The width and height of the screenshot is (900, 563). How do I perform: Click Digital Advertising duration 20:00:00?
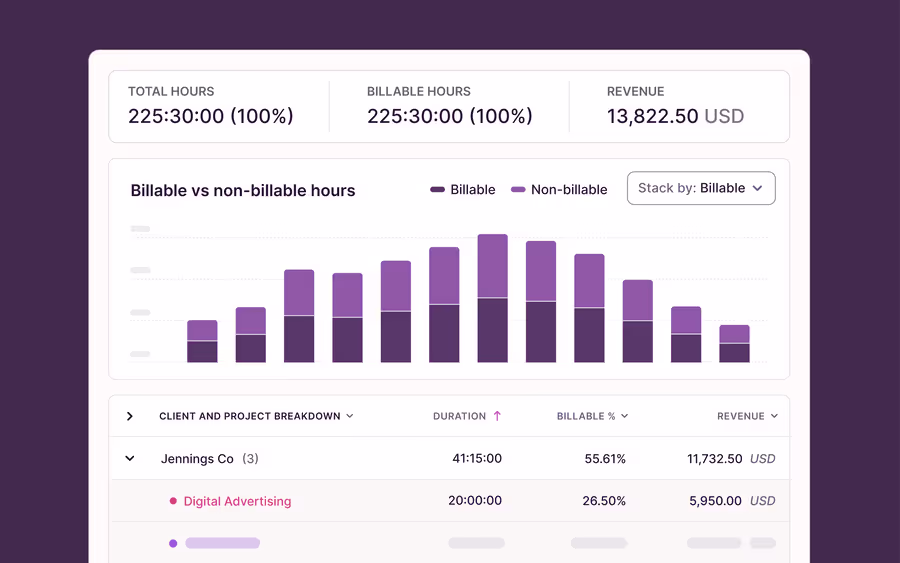point(475,500)
